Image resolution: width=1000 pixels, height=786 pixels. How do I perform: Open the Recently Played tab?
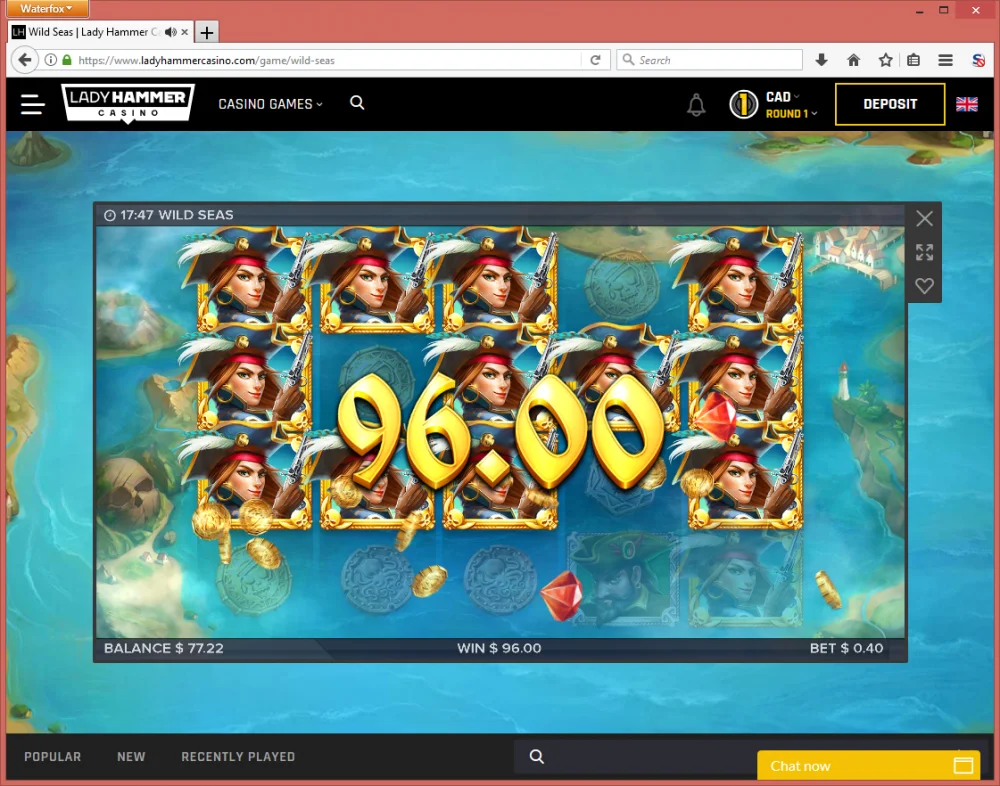[x=238, y=757]
